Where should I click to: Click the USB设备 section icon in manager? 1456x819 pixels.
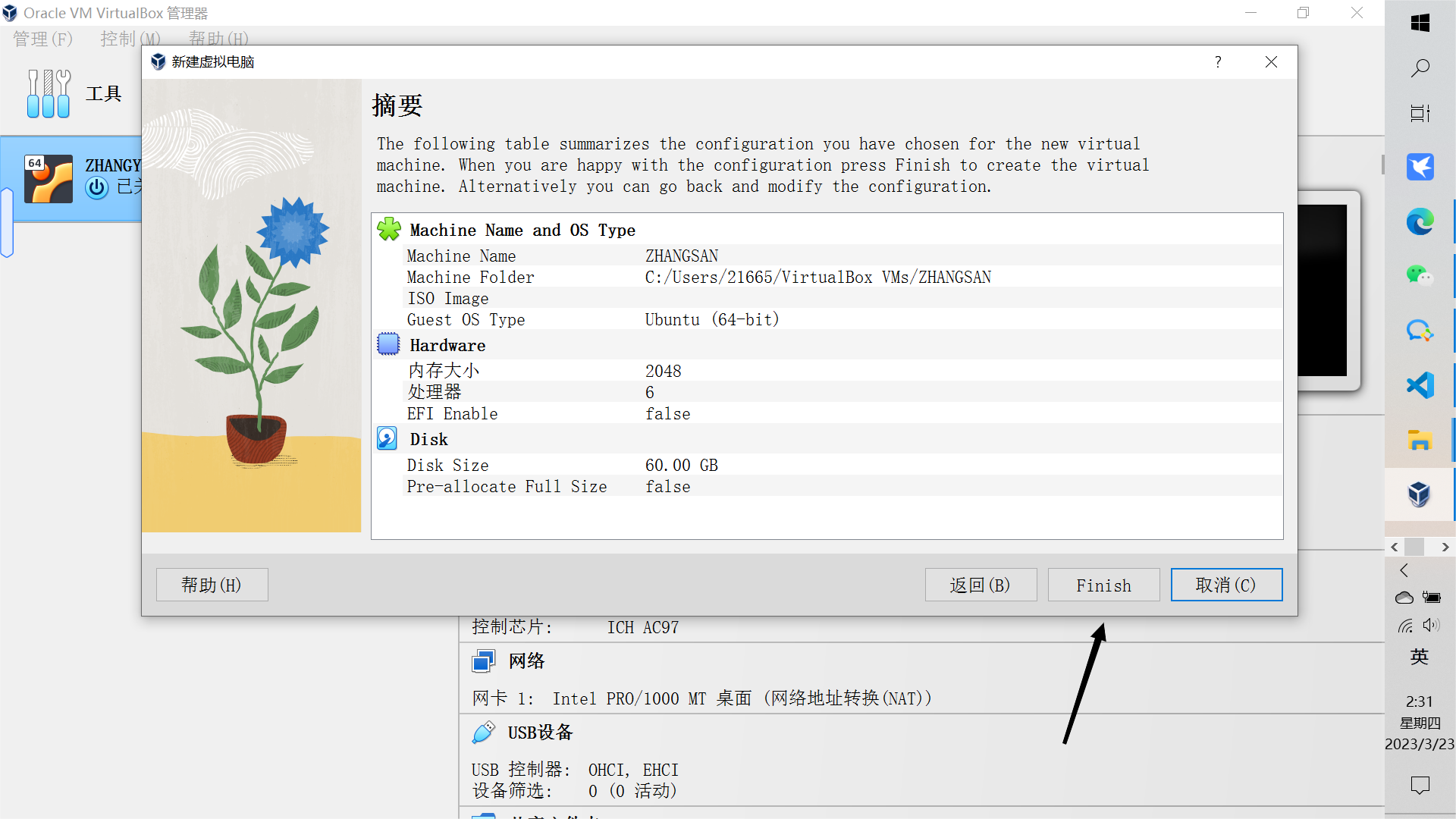point(483,733)
